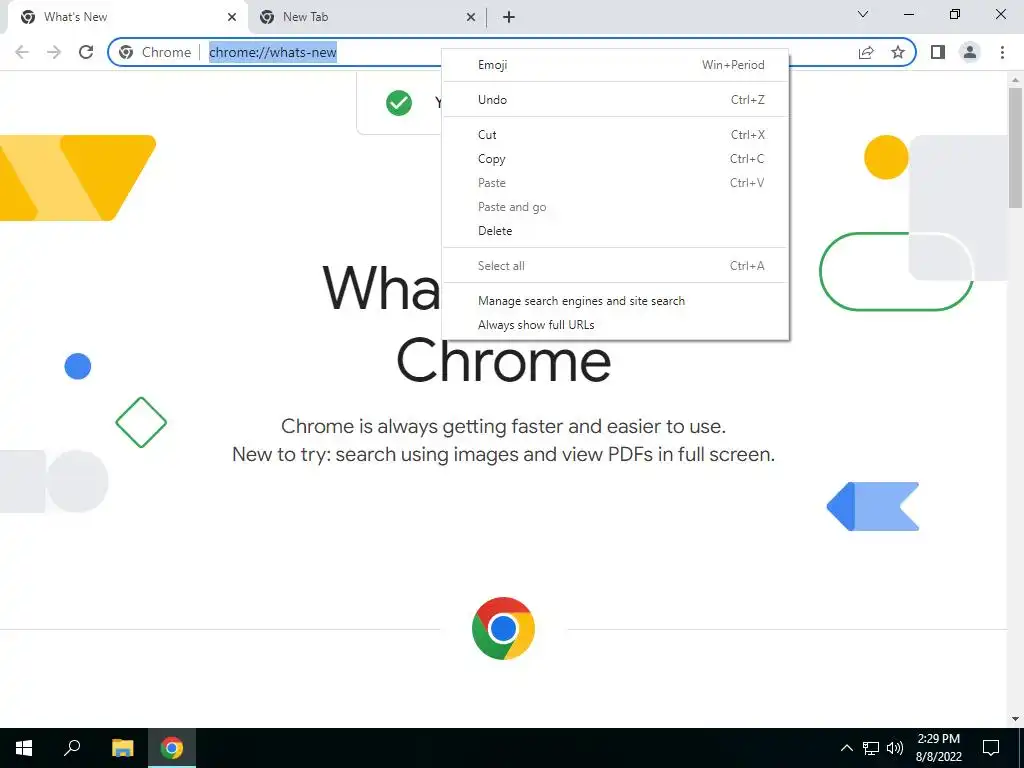Bookmark this tab with the star icon
1024x768 pixels.
[898, 52]
